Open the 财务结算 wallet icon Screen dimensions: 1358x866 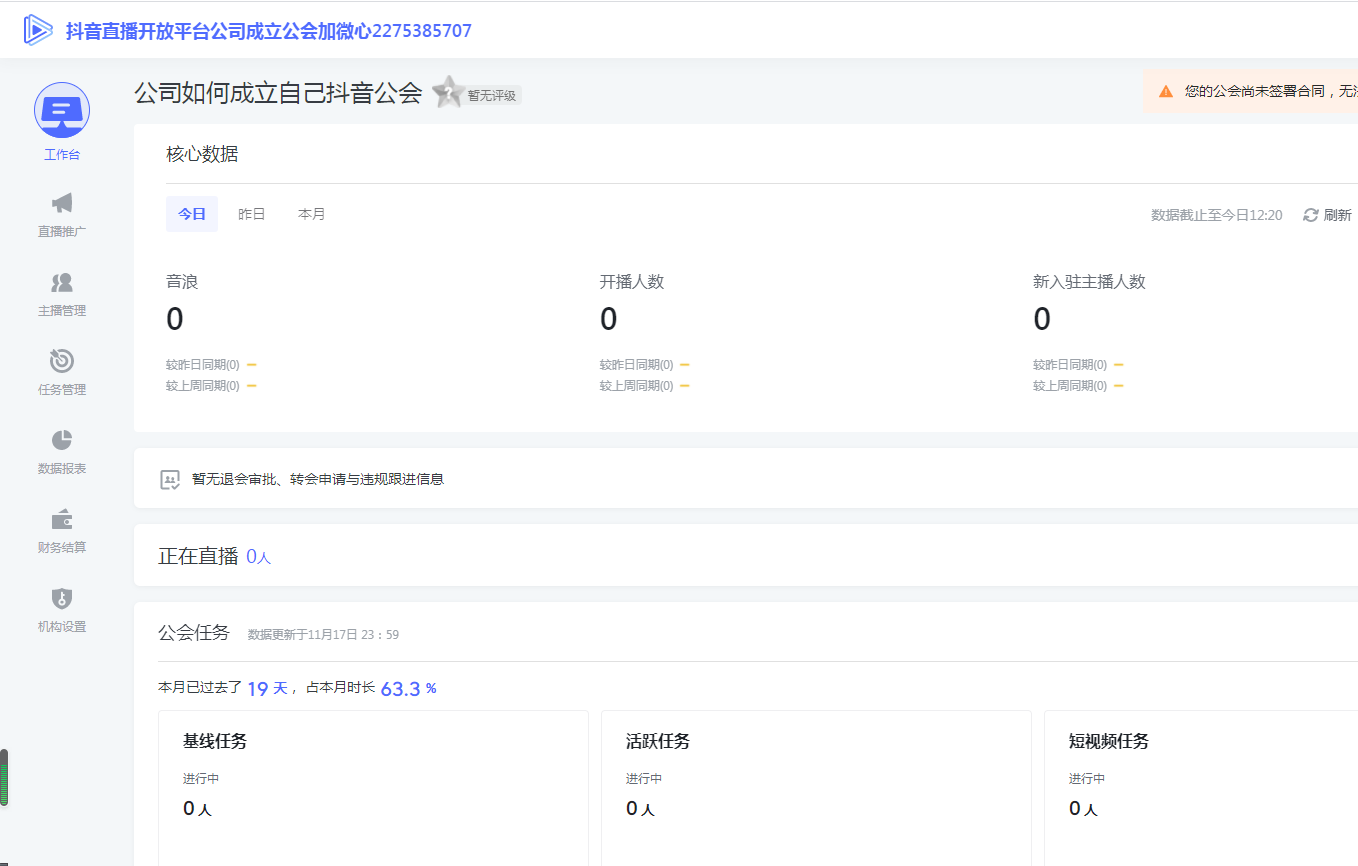point(62,520)
